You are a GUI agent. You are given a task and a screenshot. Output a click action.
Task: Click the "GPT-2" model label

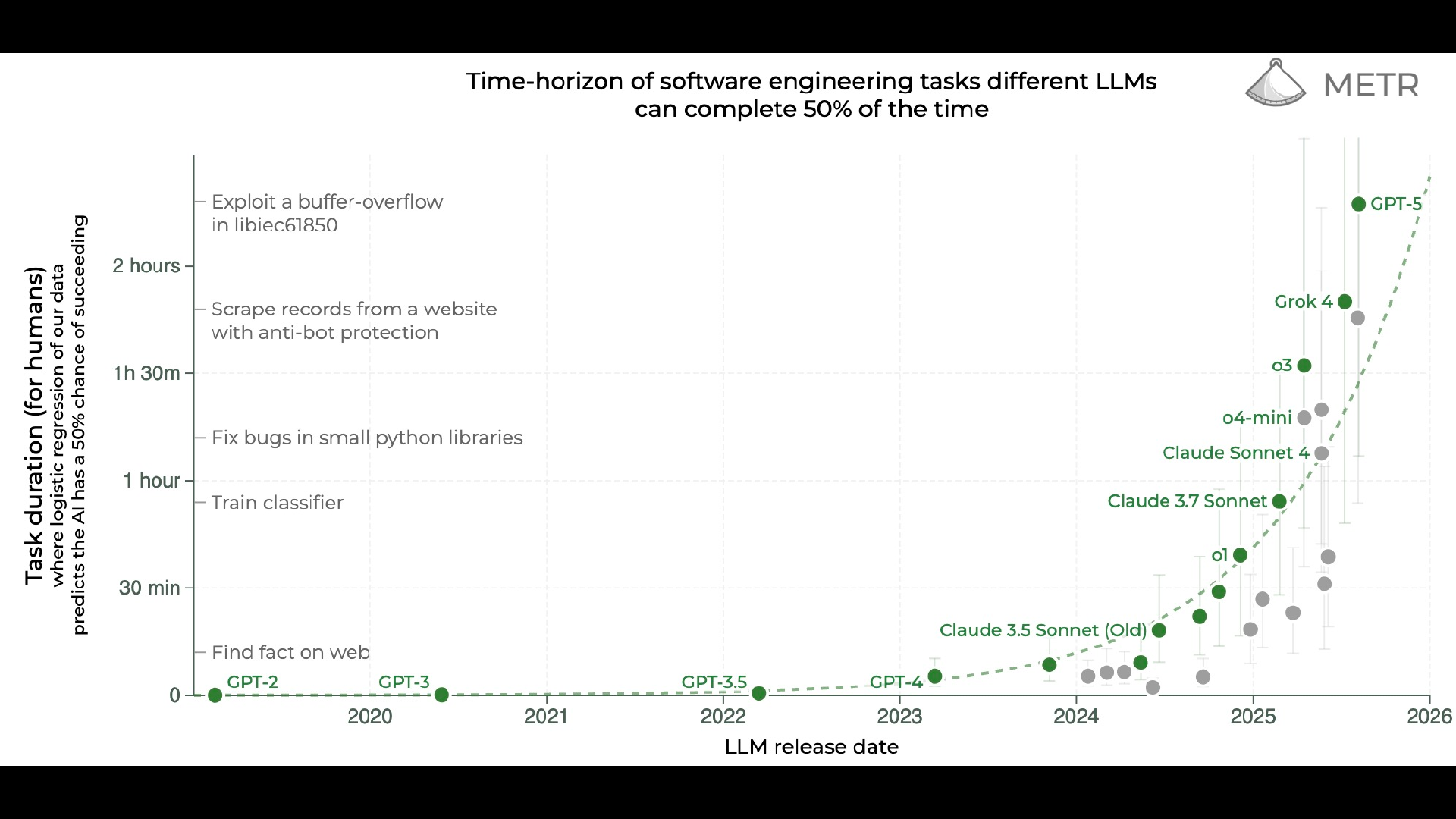point(253,682)
